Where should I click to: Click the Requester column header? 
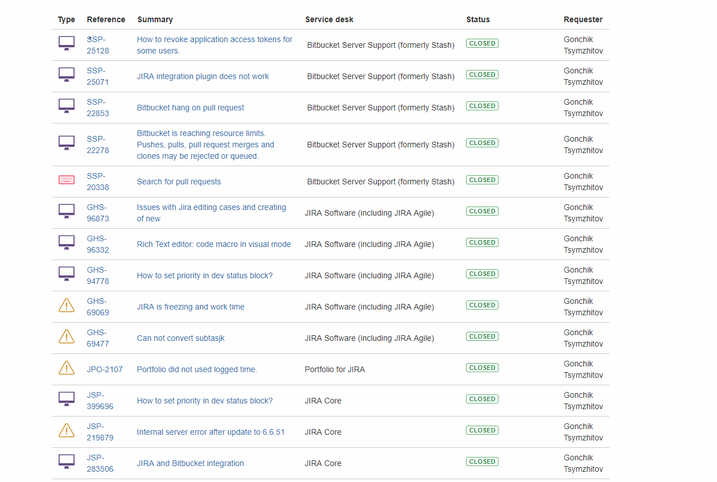pos(583,19)
